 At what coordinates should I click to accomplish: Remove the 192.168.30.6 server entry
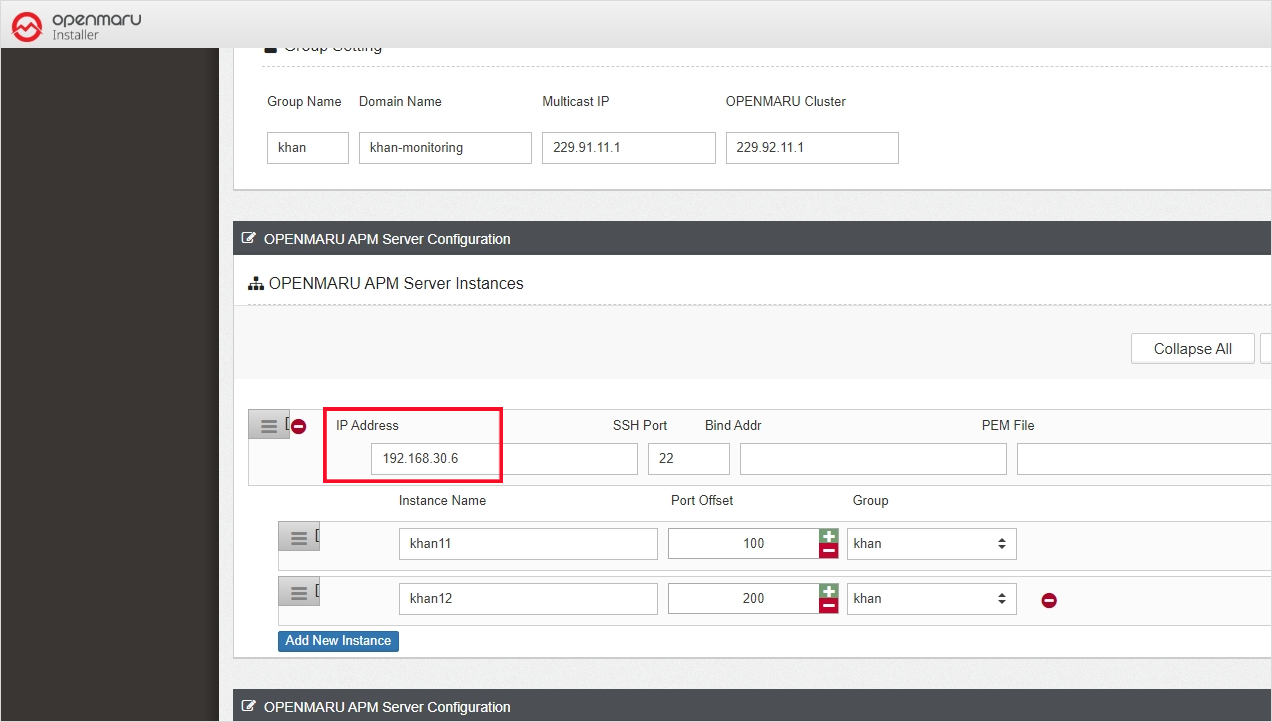[x=298, y=427]
